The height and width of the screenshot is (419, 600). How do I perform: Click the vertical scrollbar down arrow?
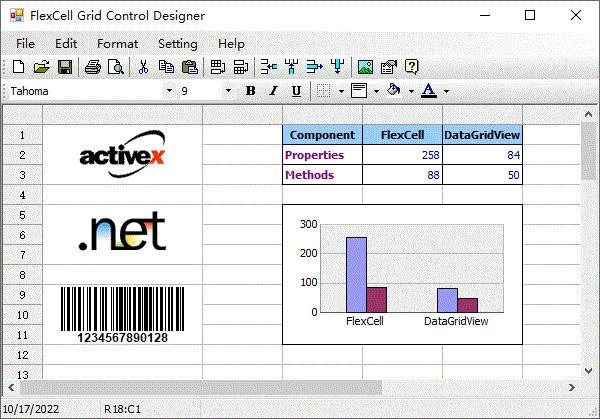tap(588, 371)
